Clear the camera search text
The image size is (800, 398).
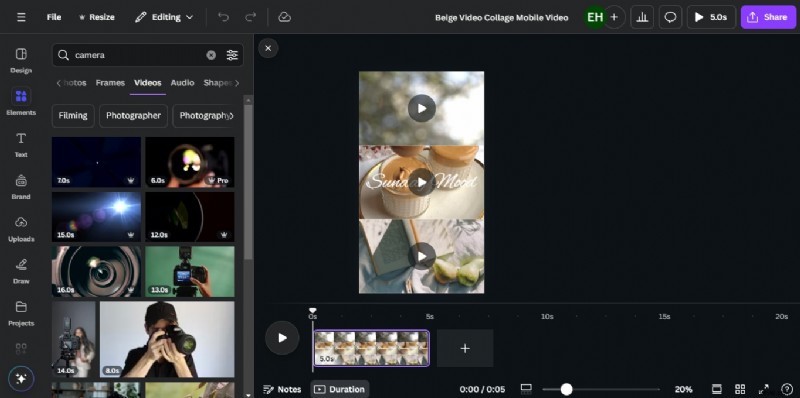tap(211, 55)
